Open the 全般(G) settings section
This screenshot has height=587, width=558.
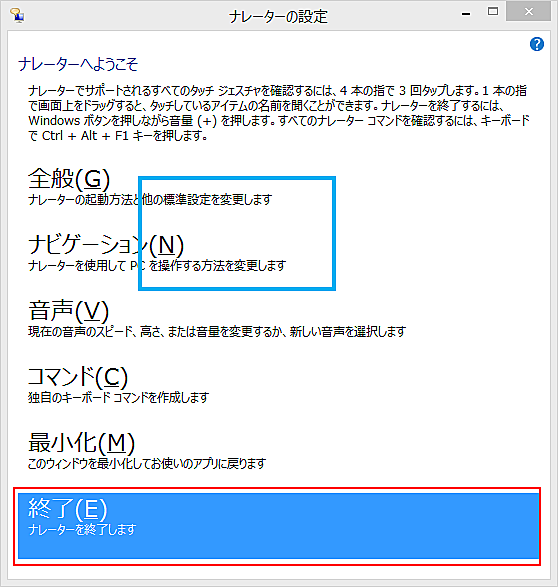coord(69,179)
